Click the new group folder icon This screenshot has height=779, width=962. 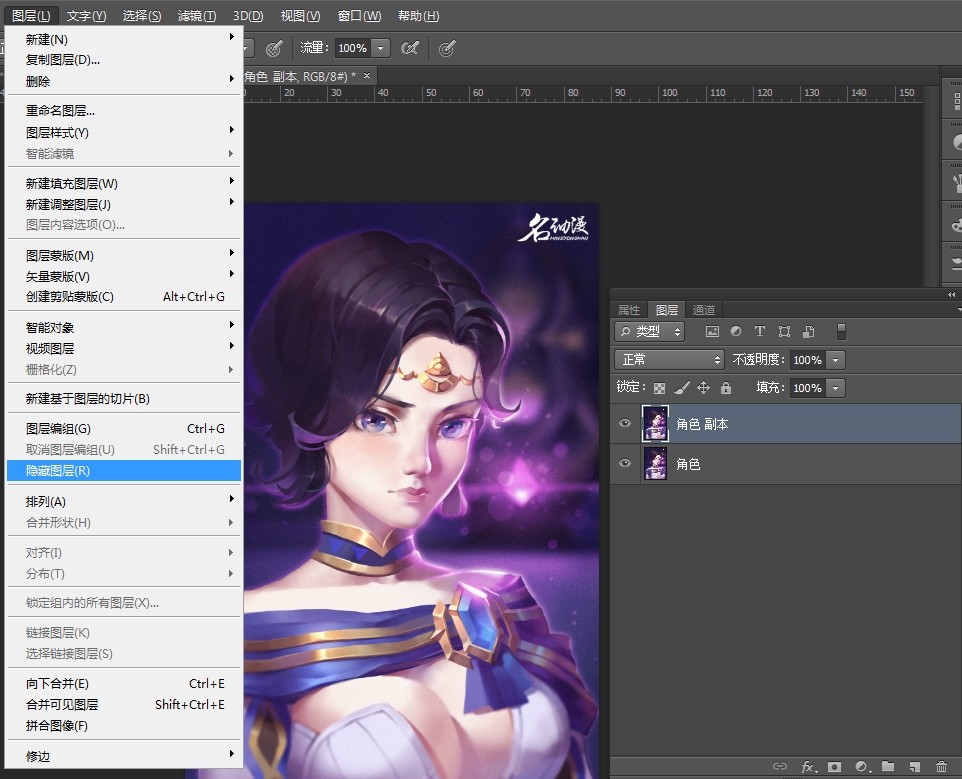point(888,767)
